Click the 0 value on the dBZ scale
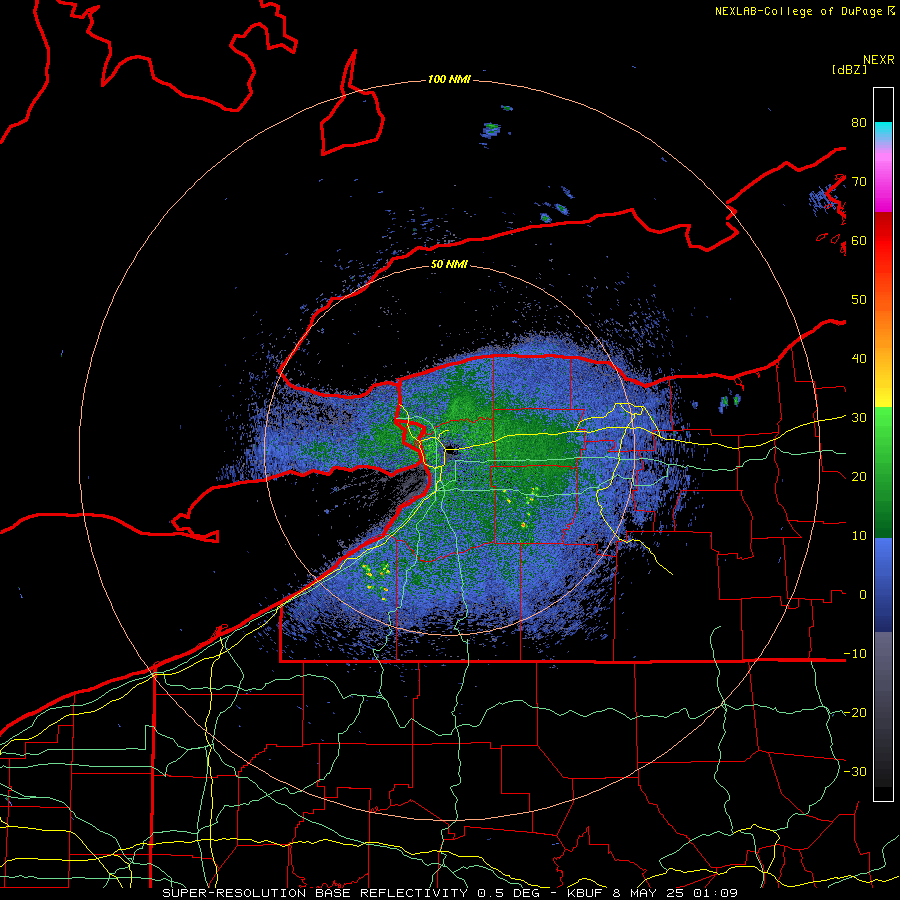 (863, 595)
